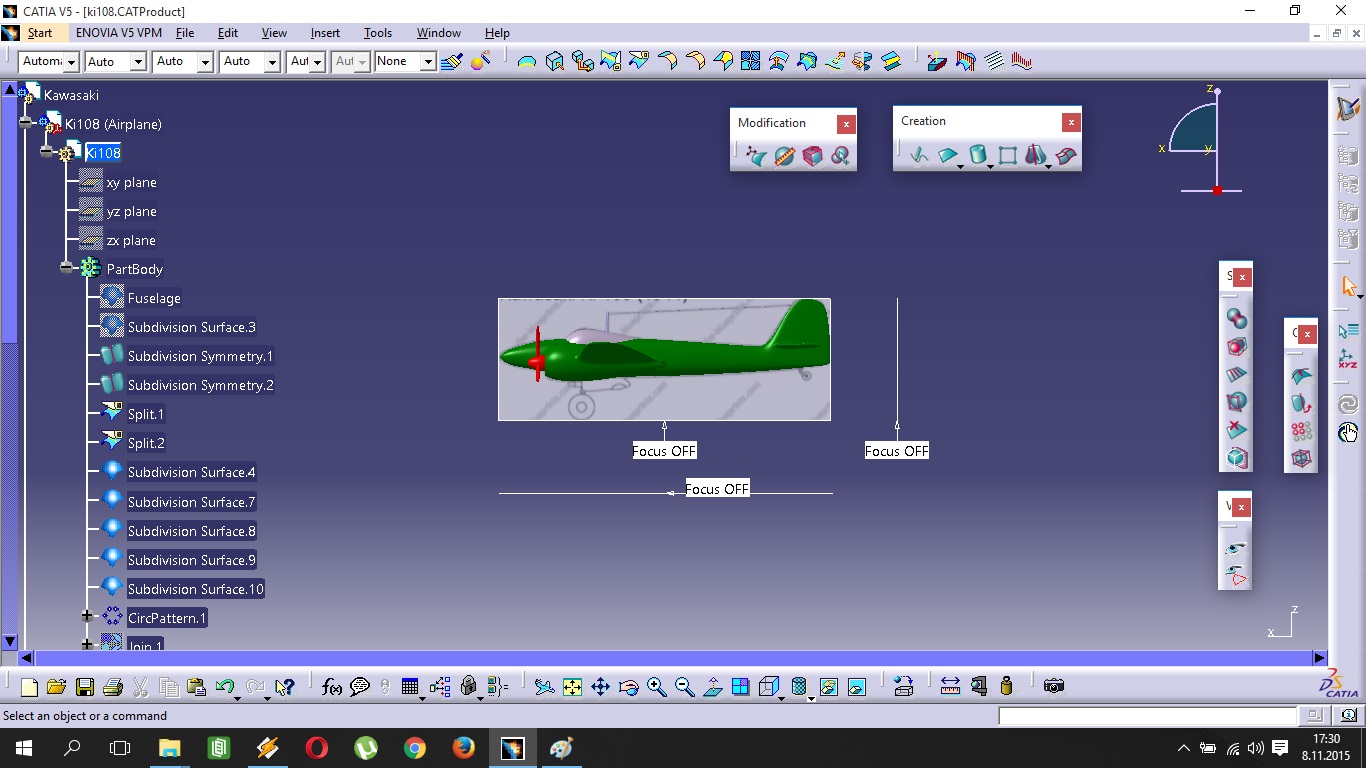Click the Multi-View quad window icon
Screen dimensions: 1366x768
(x=740, y=687)
